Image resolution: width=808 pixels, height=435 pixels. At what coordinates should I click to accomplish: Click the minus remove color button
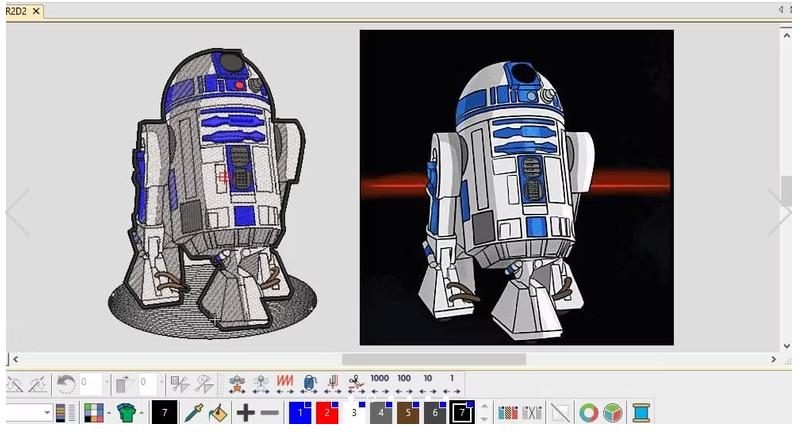point(270,413)
